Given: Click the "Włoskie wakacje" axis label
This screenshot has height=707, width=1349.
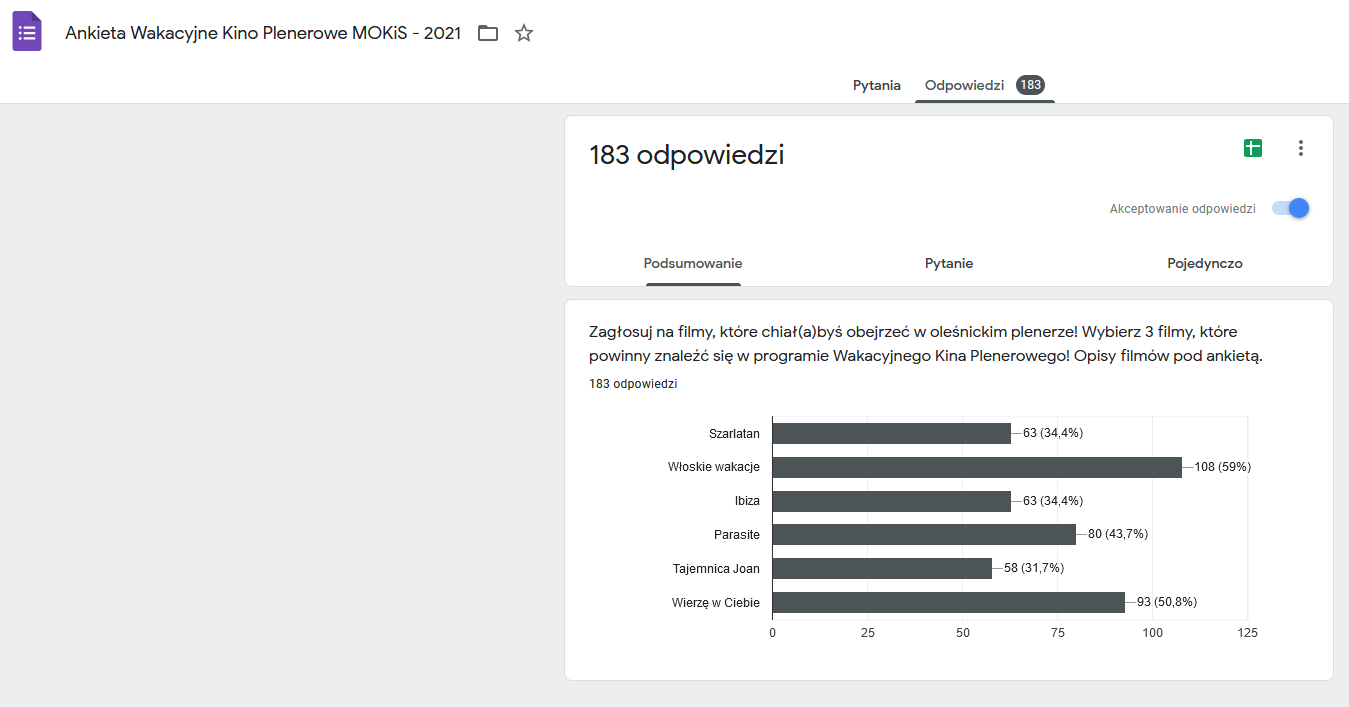Looking at the screenshot, I should 714,467.
